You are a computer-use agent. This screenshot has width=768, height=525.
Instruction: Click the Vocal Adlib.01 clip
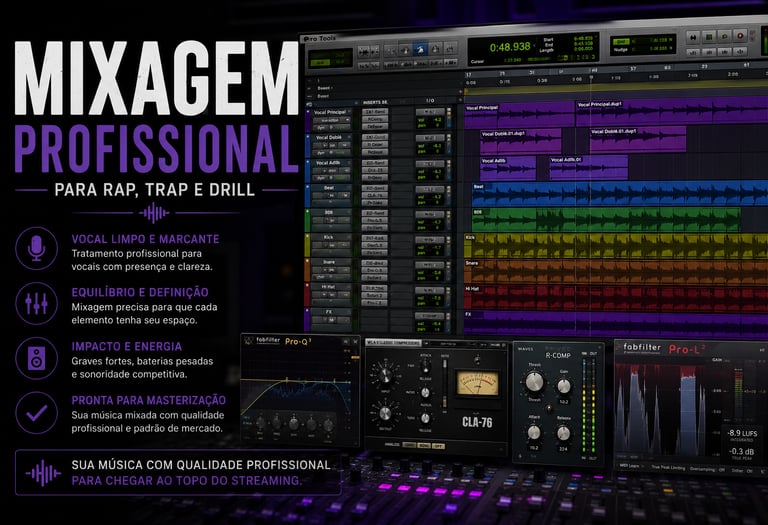pos(588,167)
